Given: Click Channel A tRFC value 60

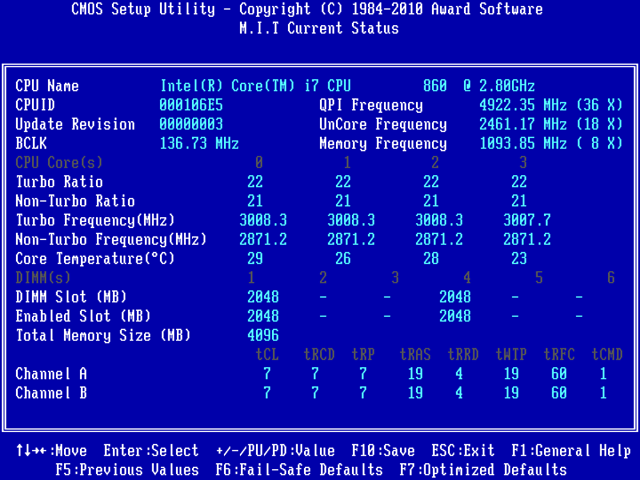Looking at the screenshot, I should pos(559,373).
